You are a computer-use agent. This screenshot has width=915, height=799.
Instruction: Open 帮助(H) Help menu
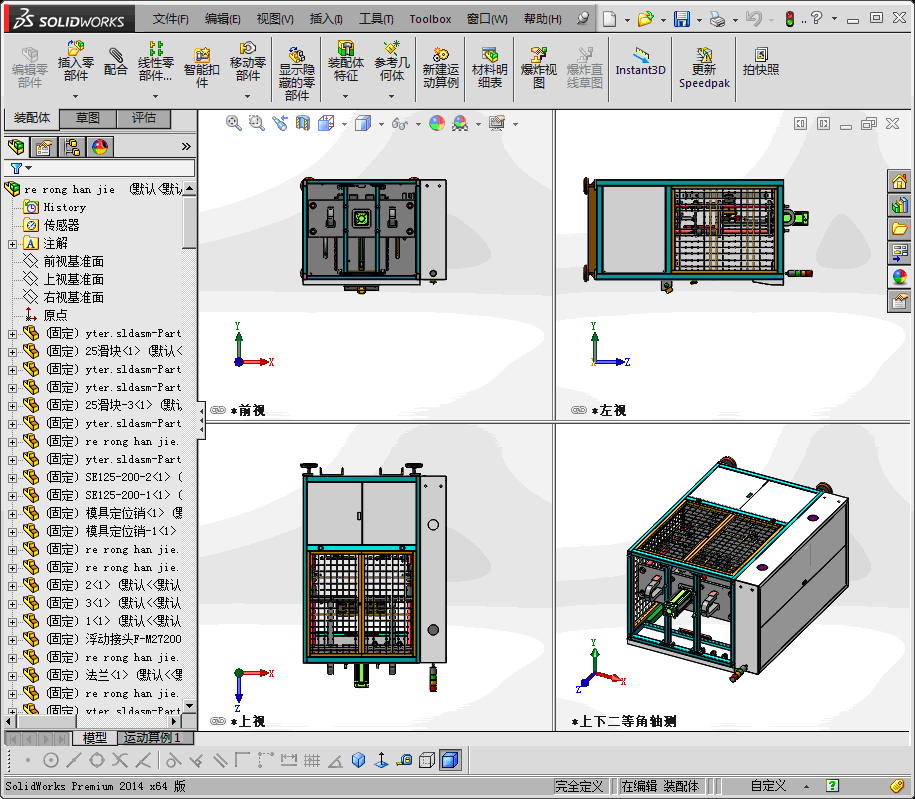pyautogui.click(x=543, y=19)
